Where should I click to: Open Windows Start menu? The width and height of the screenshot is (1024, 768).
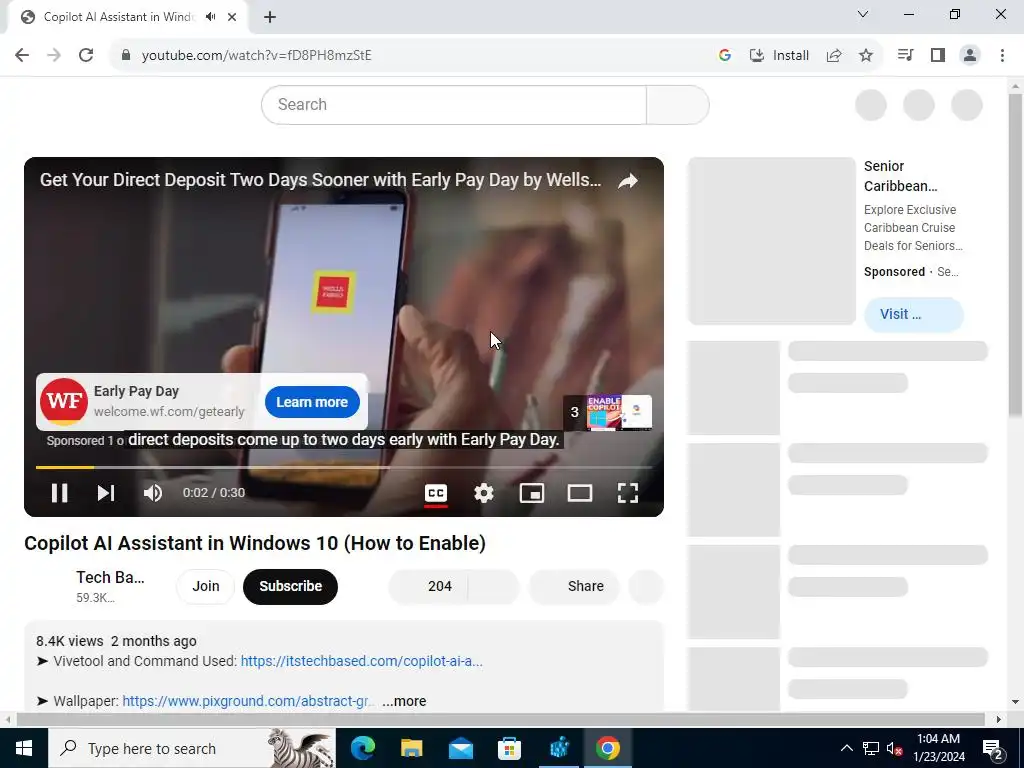tap(24, 748)
